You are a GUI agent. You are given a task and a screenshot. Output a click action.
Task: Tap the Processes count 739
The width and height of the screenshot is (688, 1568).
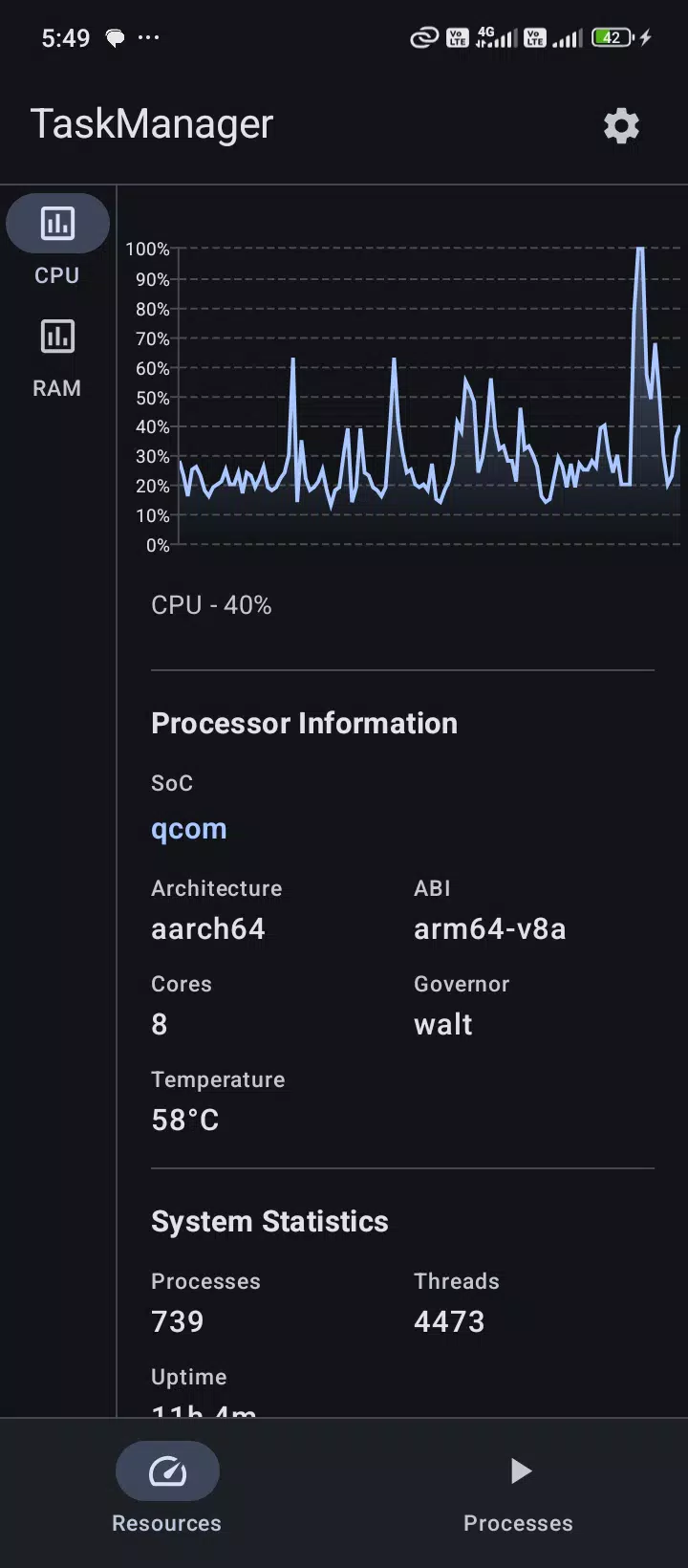pyautogui.click(x=178, y=1321)
